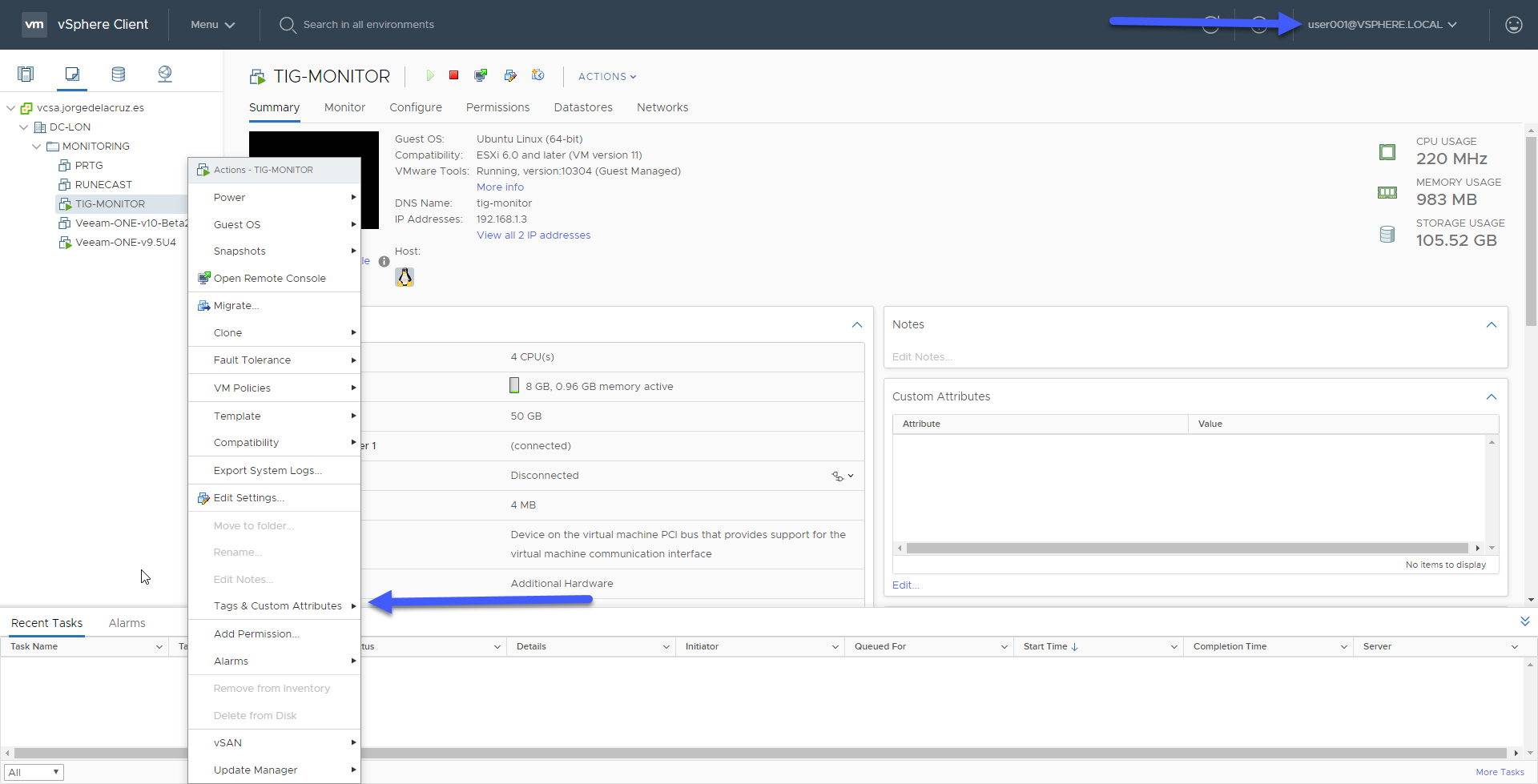Switch to VMs and Templates view icon
This screenshot has width=1538, height=784.
72,74
